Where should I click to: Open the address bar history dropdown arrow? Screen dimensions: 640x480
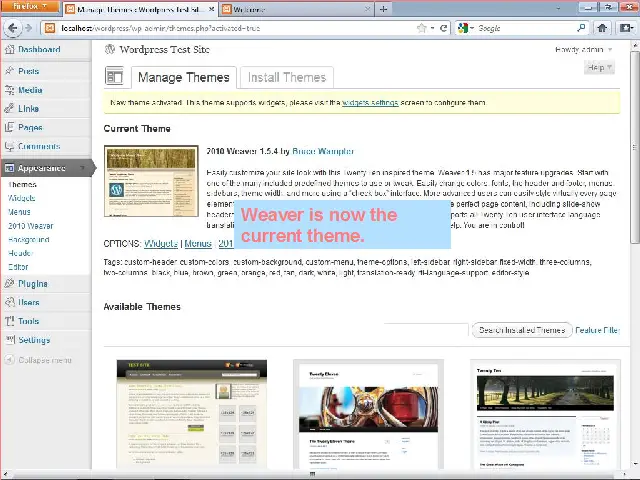point(433,28)
